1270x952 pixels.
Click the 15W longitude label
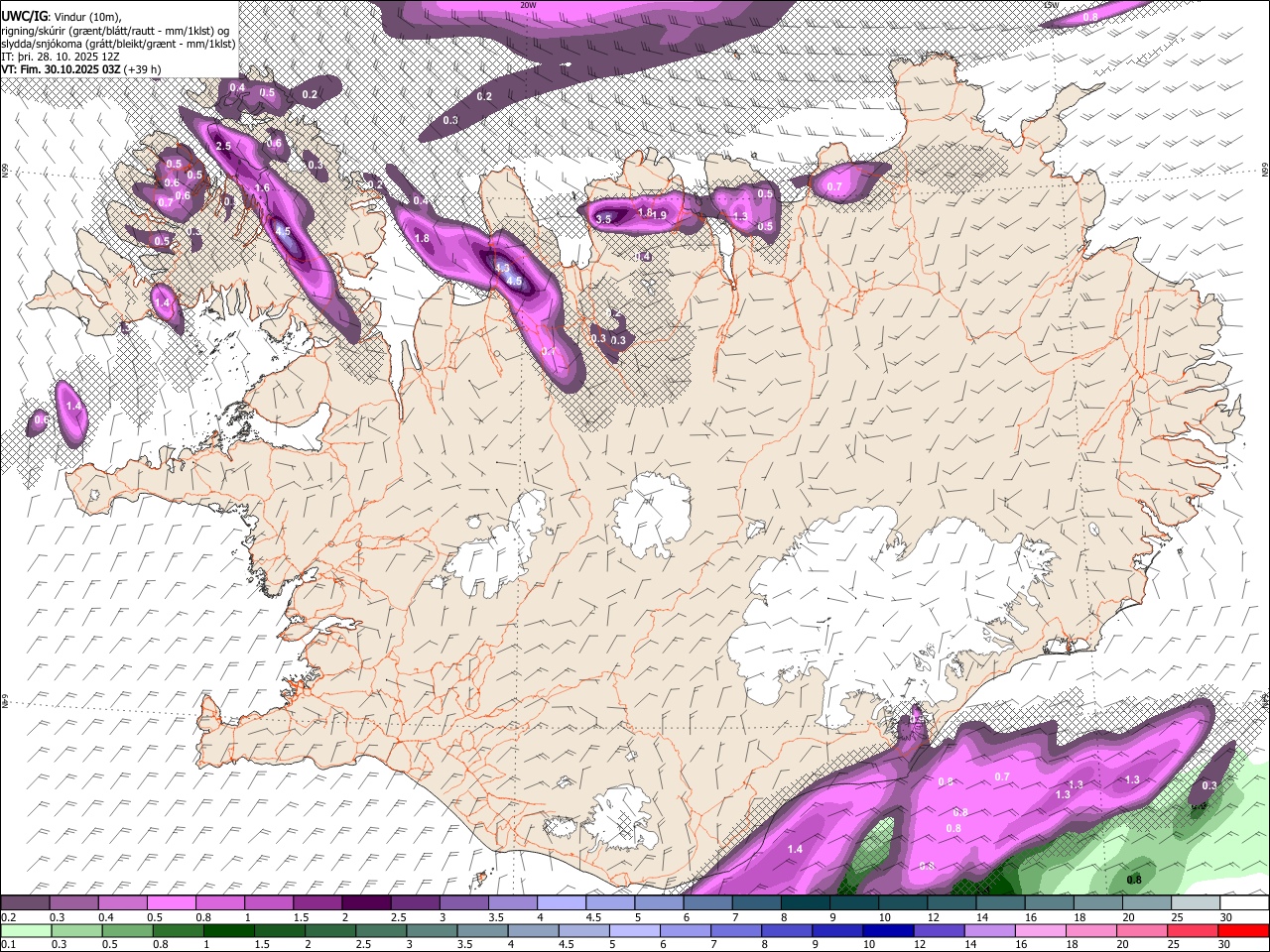click(1052, 5)
